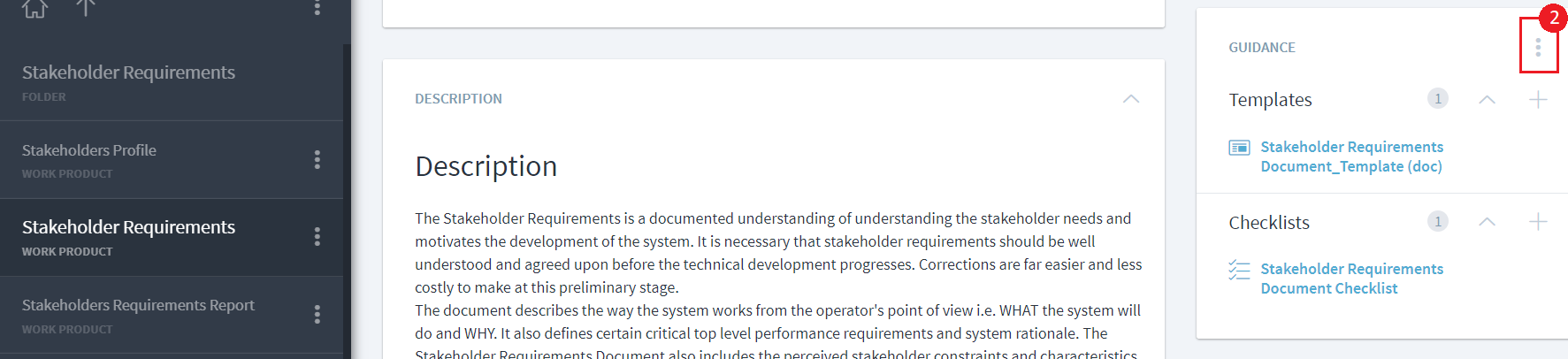
Task: Click the home icon in sidebar
Action: [x=34, y=8]
